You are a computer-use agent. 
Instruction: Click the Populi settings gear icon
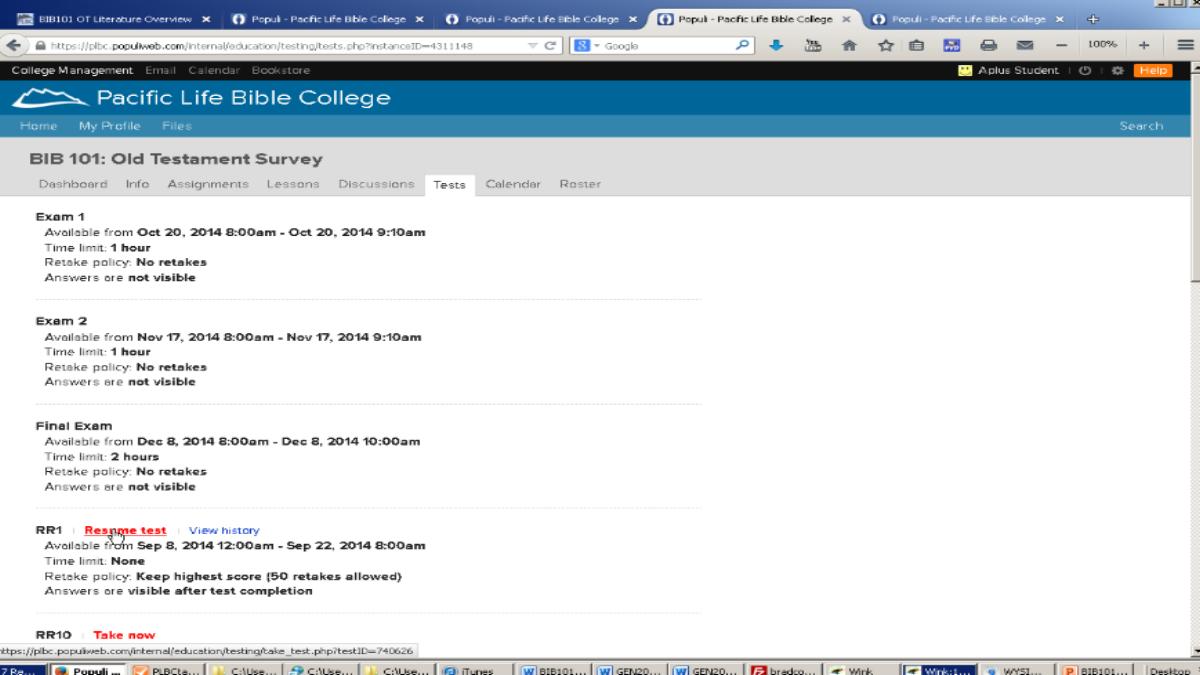click(x=1118, y=71)
